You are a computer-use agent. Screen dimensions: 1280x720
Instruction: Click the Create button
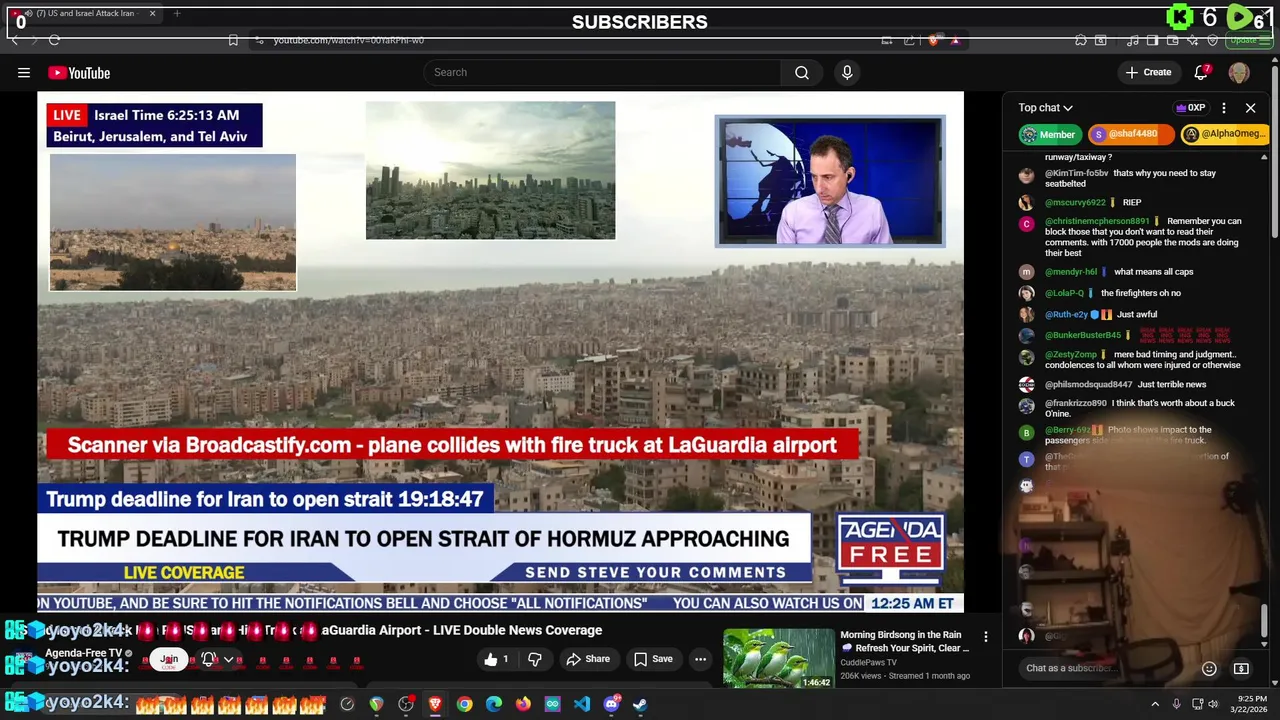tap(1148, 72)
